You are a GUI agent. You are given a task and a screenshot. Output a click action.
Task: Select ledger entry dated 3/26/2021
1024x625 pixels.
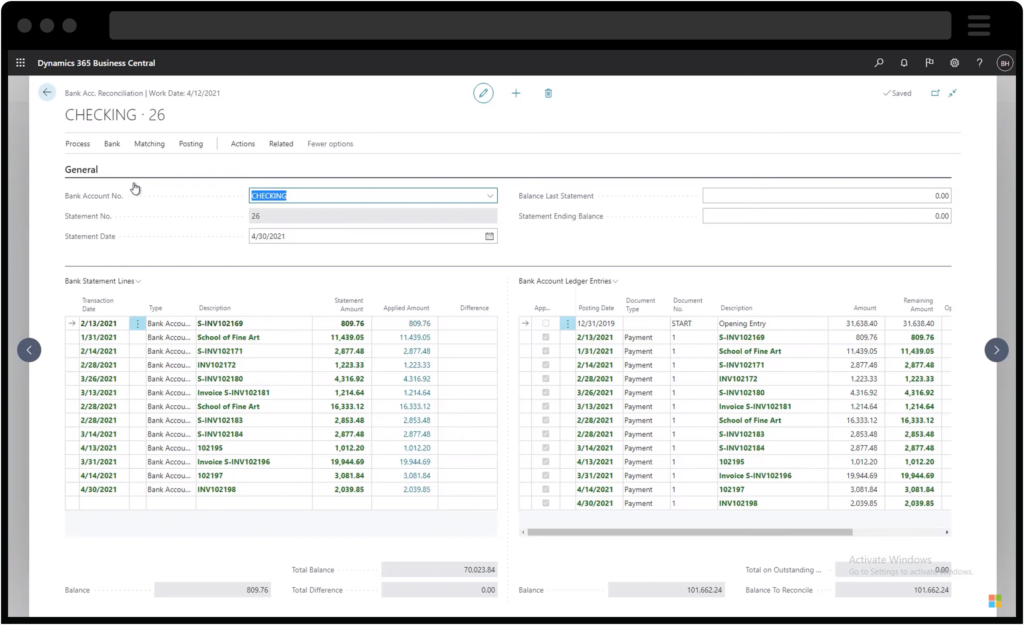[735, 393]
